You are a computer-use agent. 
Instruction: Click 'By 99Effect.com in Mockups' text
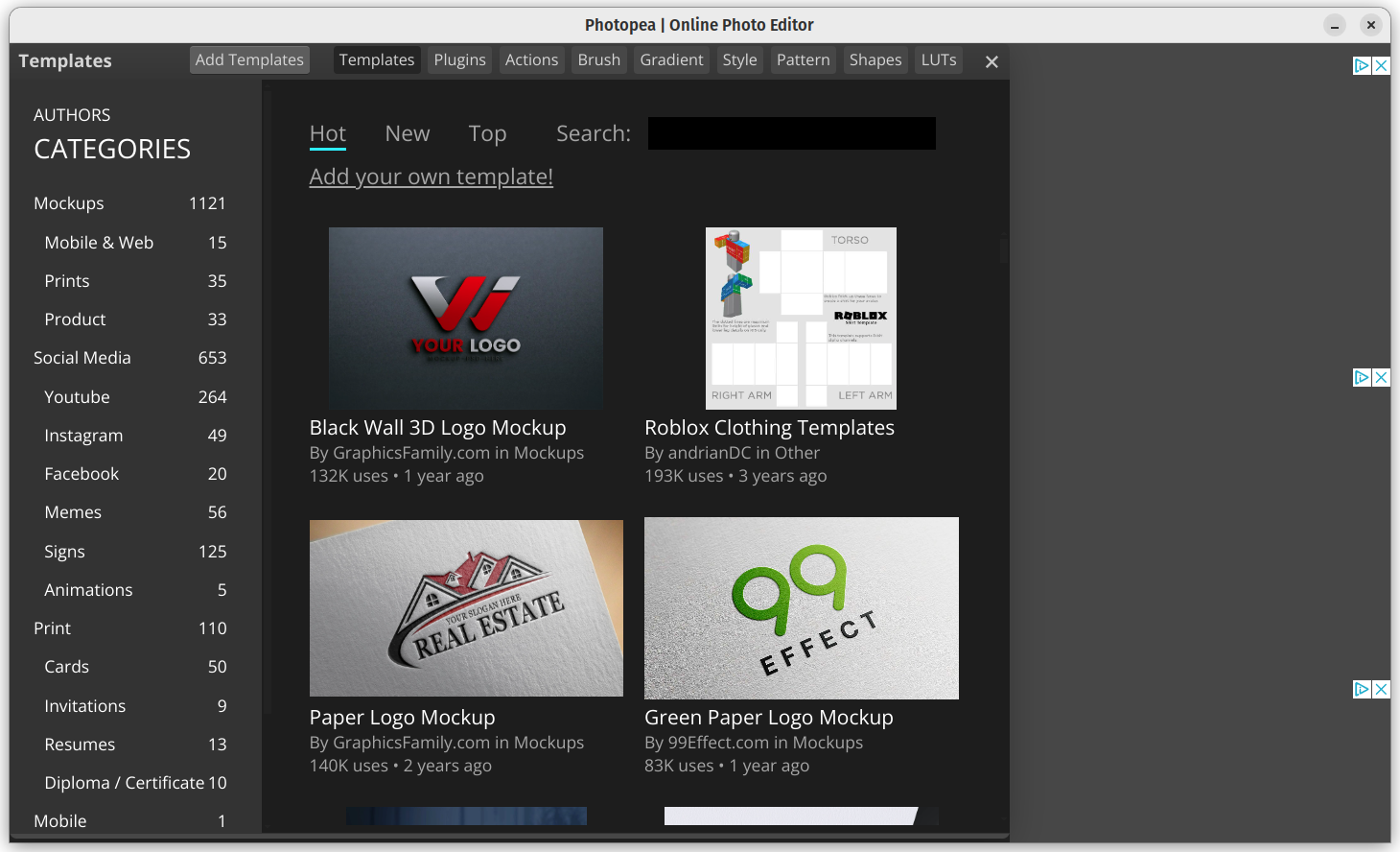point(754,743)
